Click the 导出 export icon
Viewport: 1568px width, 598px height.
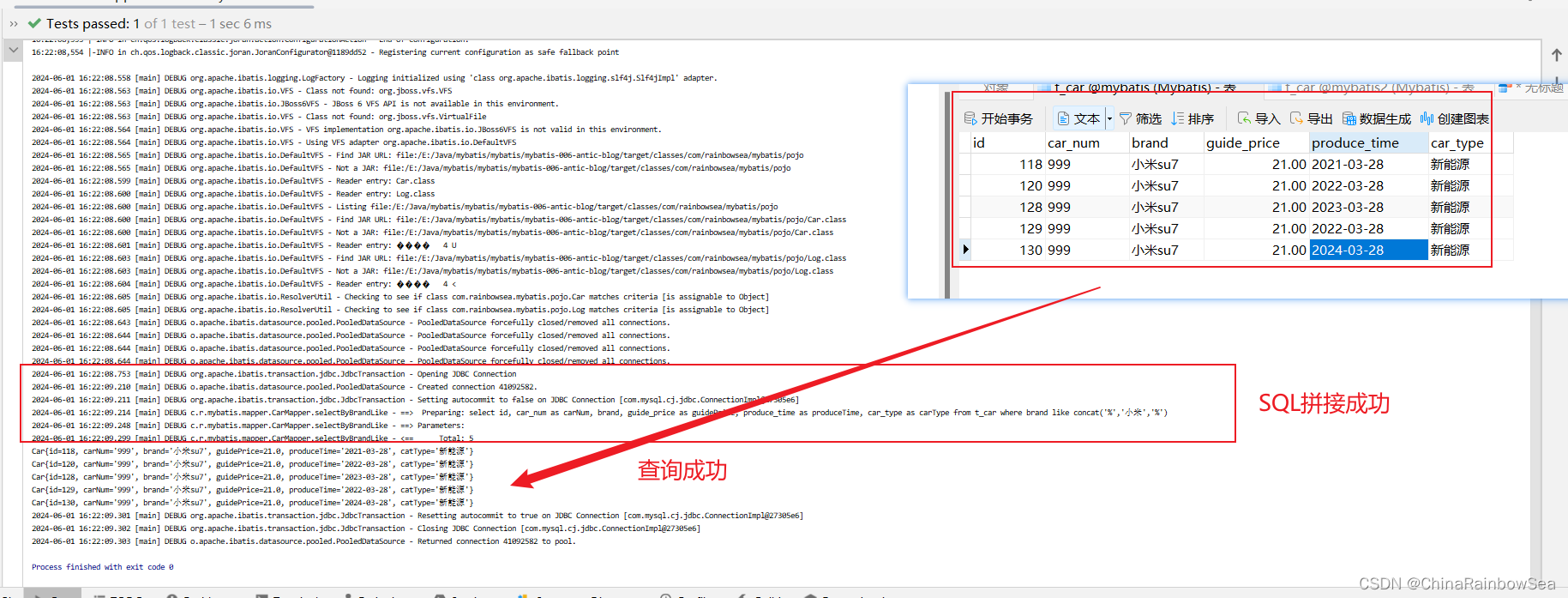[1296, 118]
